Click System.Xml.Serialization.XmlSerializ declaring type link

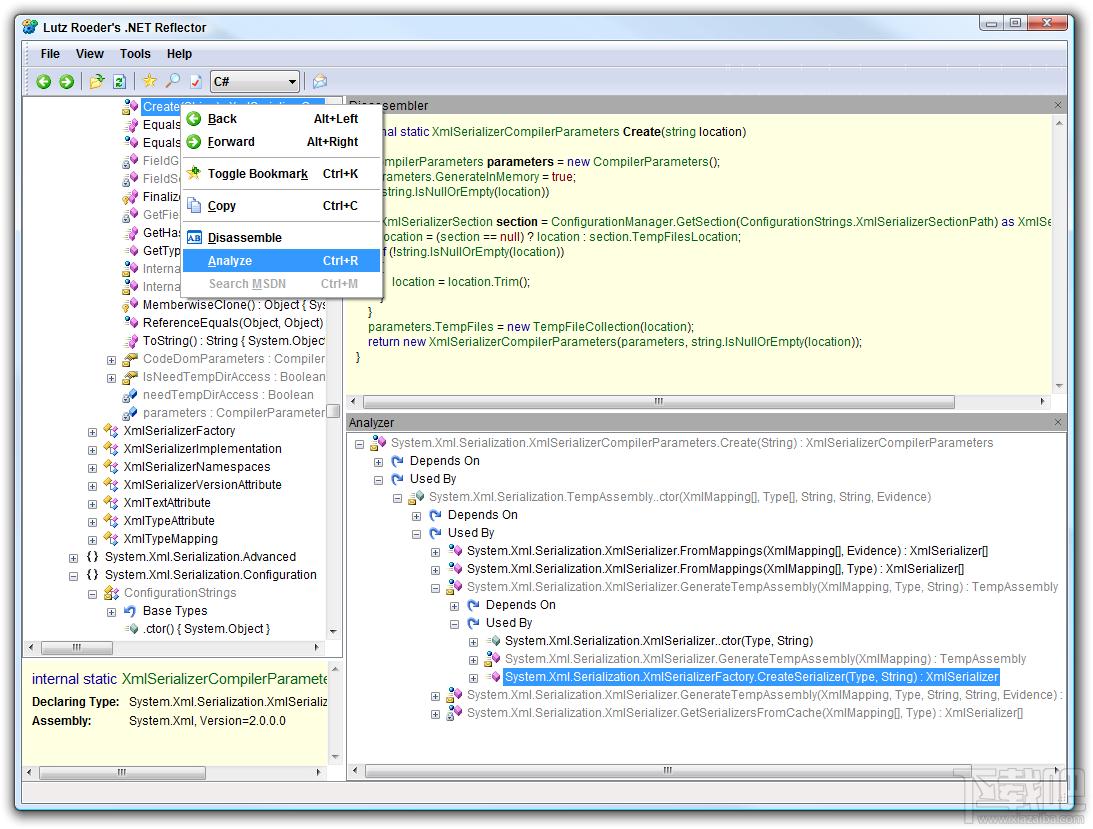(x=228, y=702)
